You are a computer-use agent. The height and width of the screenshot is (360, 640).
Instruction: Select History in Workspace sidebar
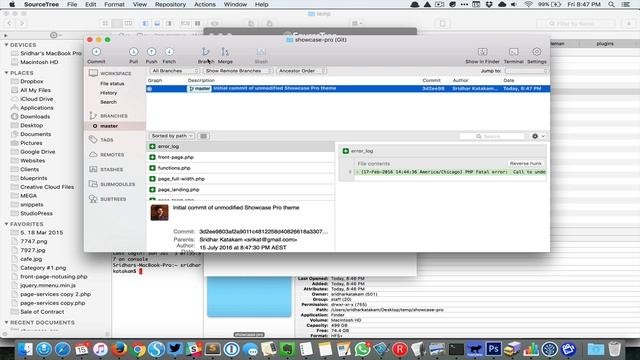click(109, 93)
